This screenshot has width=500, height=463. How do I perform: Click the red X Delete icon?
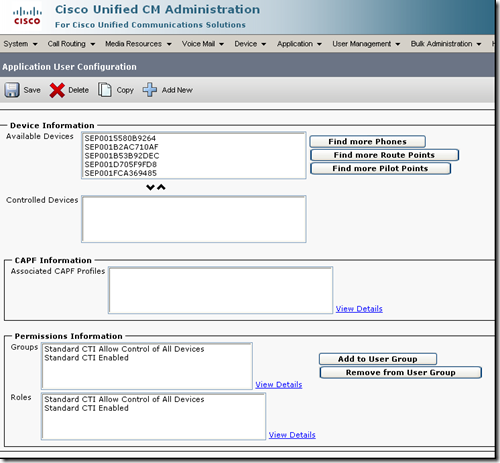(x=57, y=90)
